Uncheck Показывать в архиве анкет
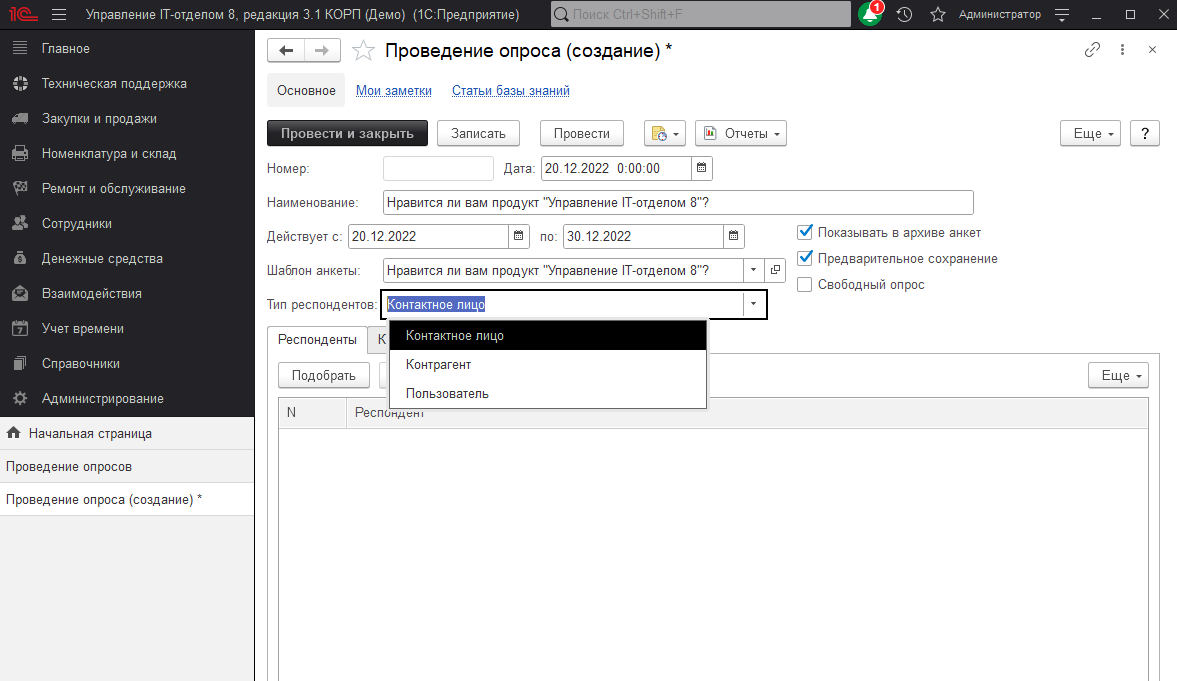This screenshot has height=681, width=1177. pos(804,231)
